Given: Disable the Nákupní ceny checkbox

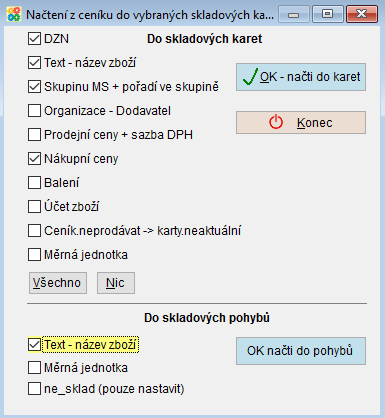Looking at the screenshot, I should (x=34, y=159).
